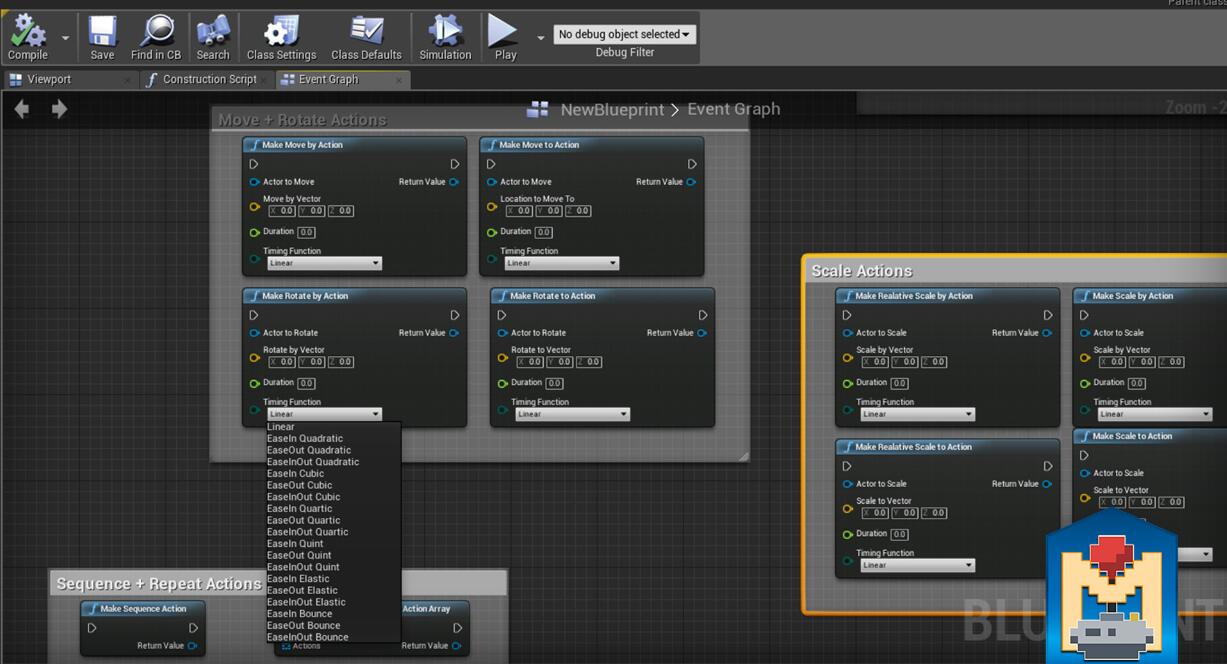Click the Compile blueprint icon
The width and height of the screenshot is (1227, 664).
click(27, 37)
